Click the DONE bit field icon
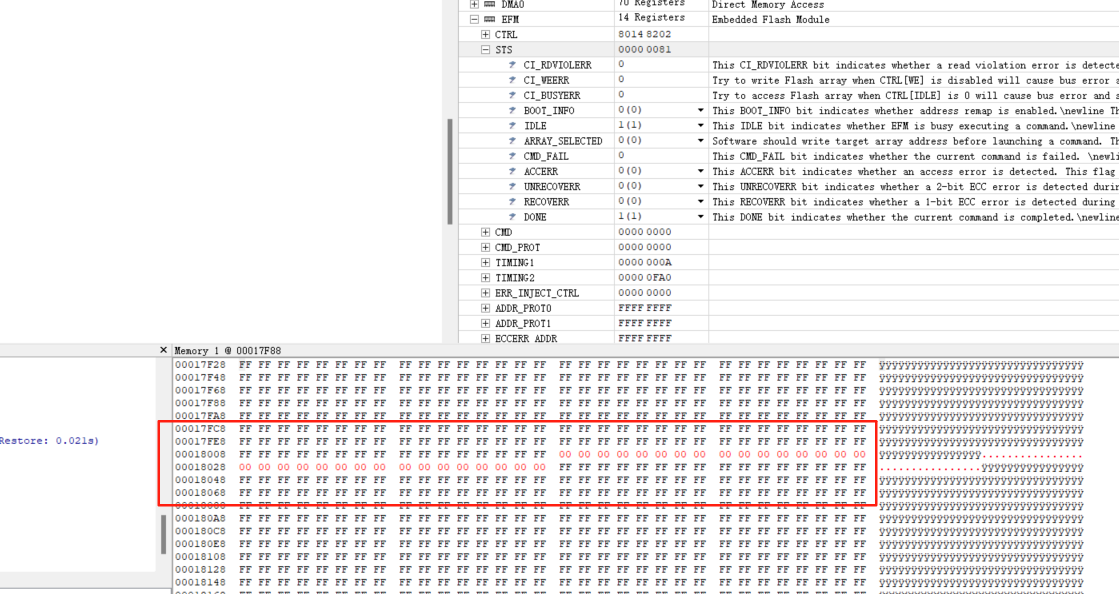Viewport: 1119px width, 594px height. tap(512, 217)
